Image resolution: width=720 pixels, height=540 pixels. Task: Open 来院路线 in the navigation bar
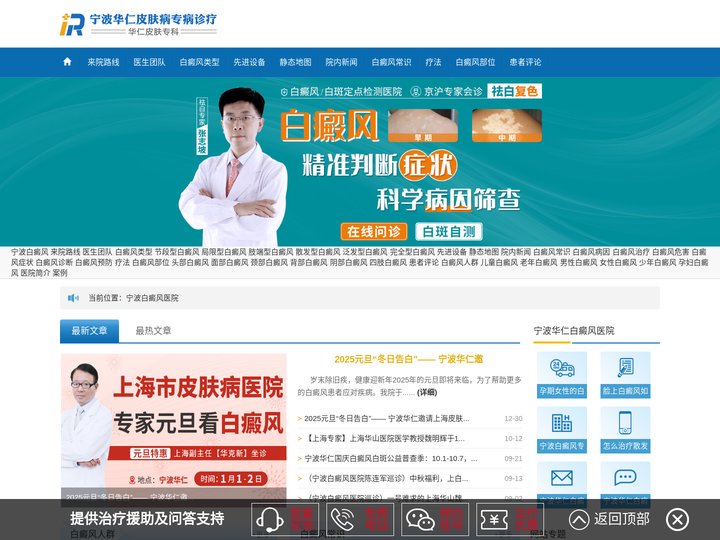[103, 62]
